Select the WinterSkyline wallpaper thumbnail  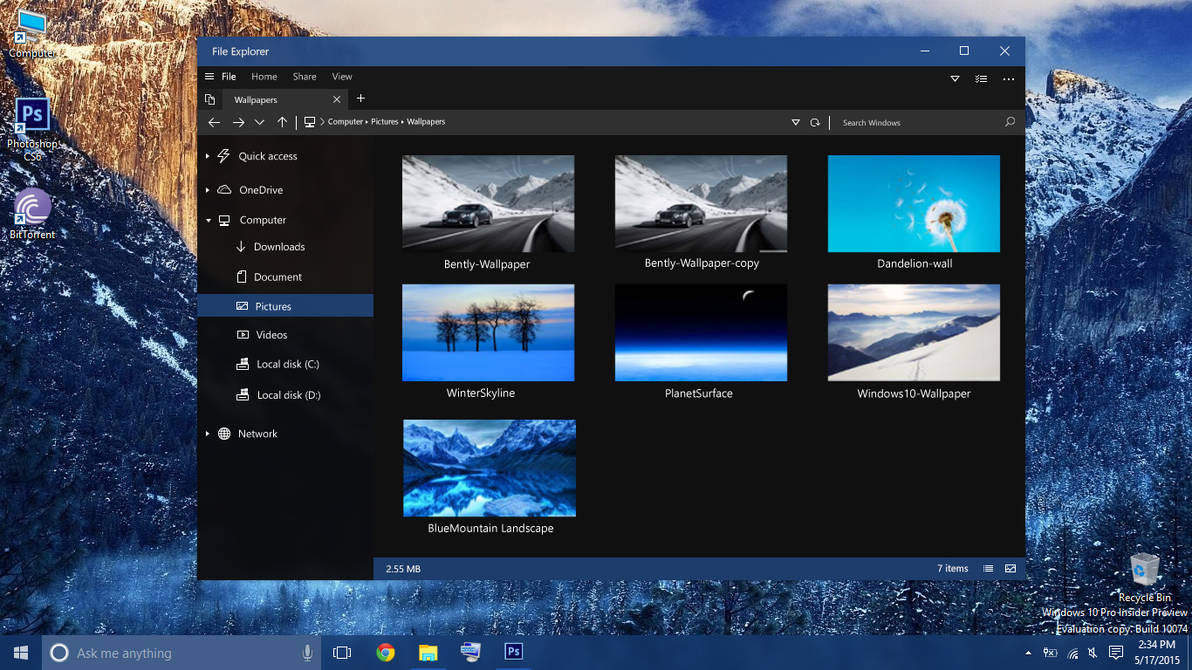point(488,333)
